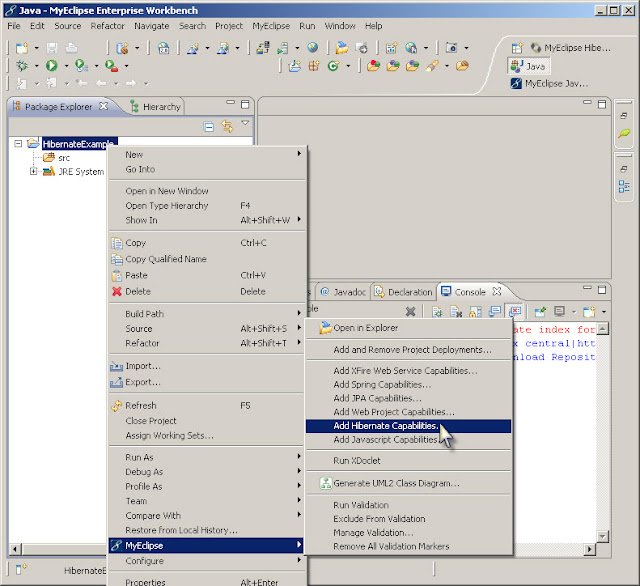
Task: Toggle Link with Editor in Package Explorer
Action: (x=227, y=127)
